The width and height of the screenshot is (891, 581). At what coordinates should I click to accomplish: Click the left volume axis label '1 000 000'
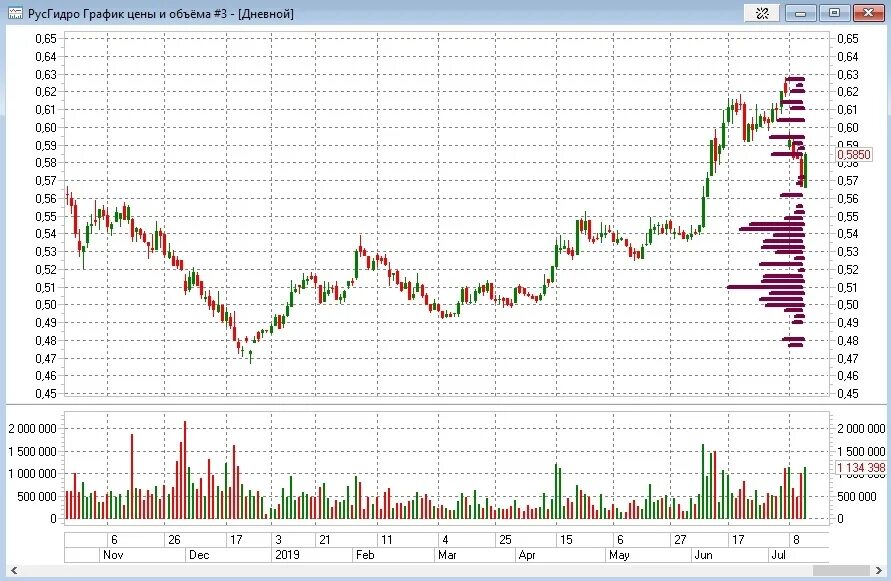32,474
